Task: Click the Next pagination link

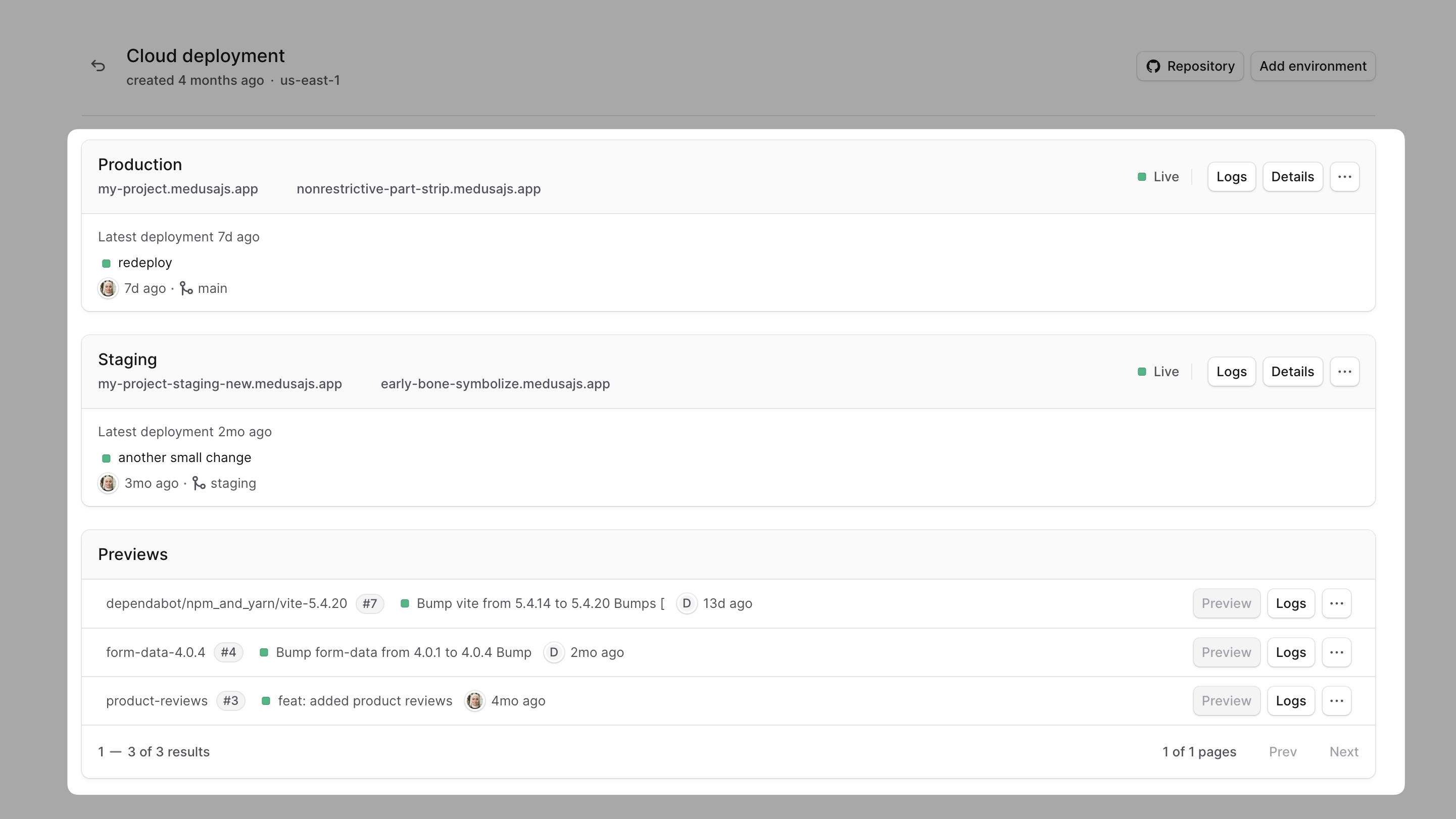Action: tap(1344, 752)
